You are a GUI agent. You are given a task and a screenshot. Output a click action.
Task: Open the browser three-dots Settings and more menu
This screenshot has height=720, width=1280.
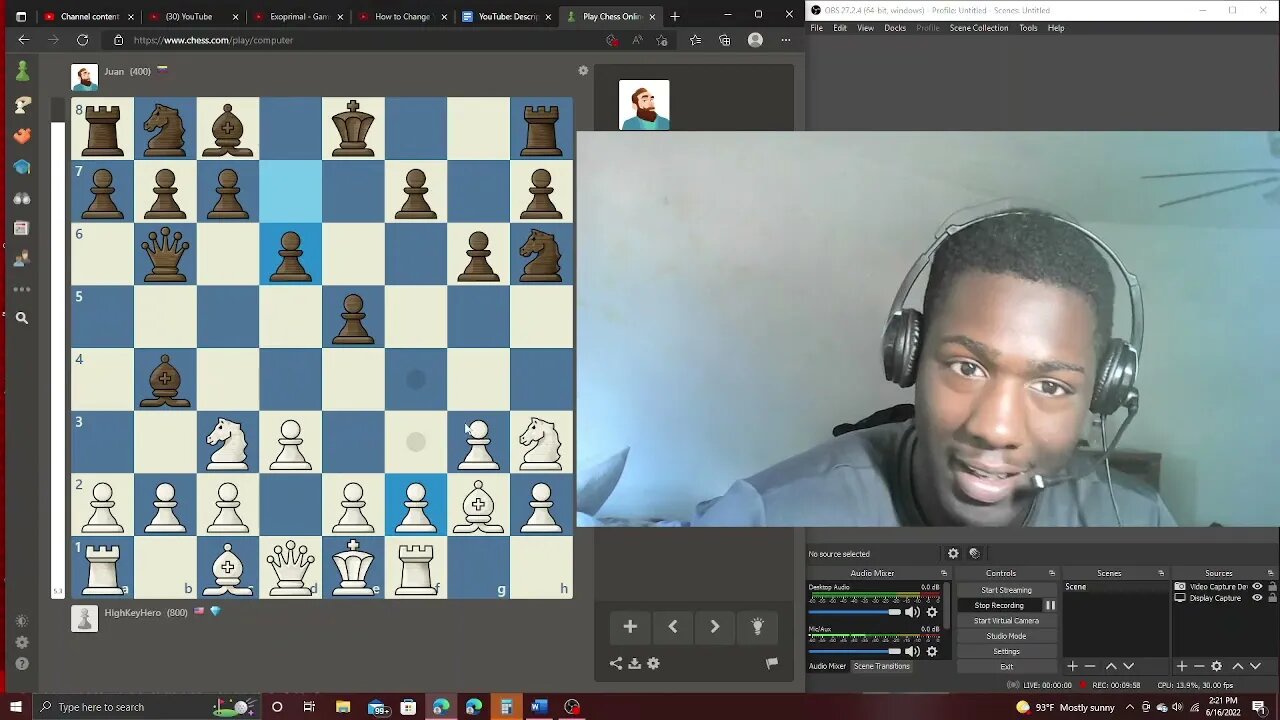786,40
